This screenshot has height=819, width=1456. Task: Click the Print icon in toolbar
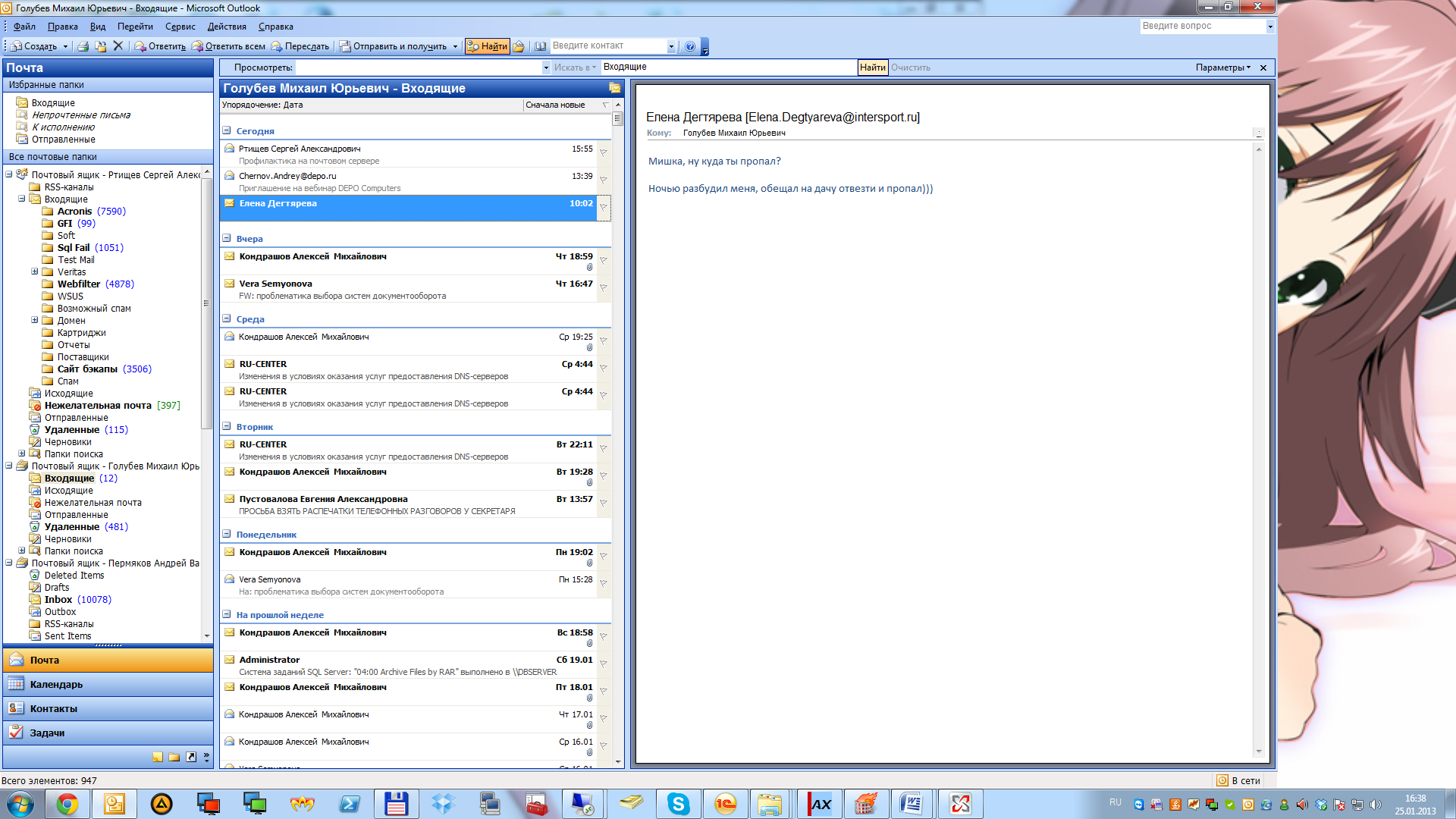[83, 46]
